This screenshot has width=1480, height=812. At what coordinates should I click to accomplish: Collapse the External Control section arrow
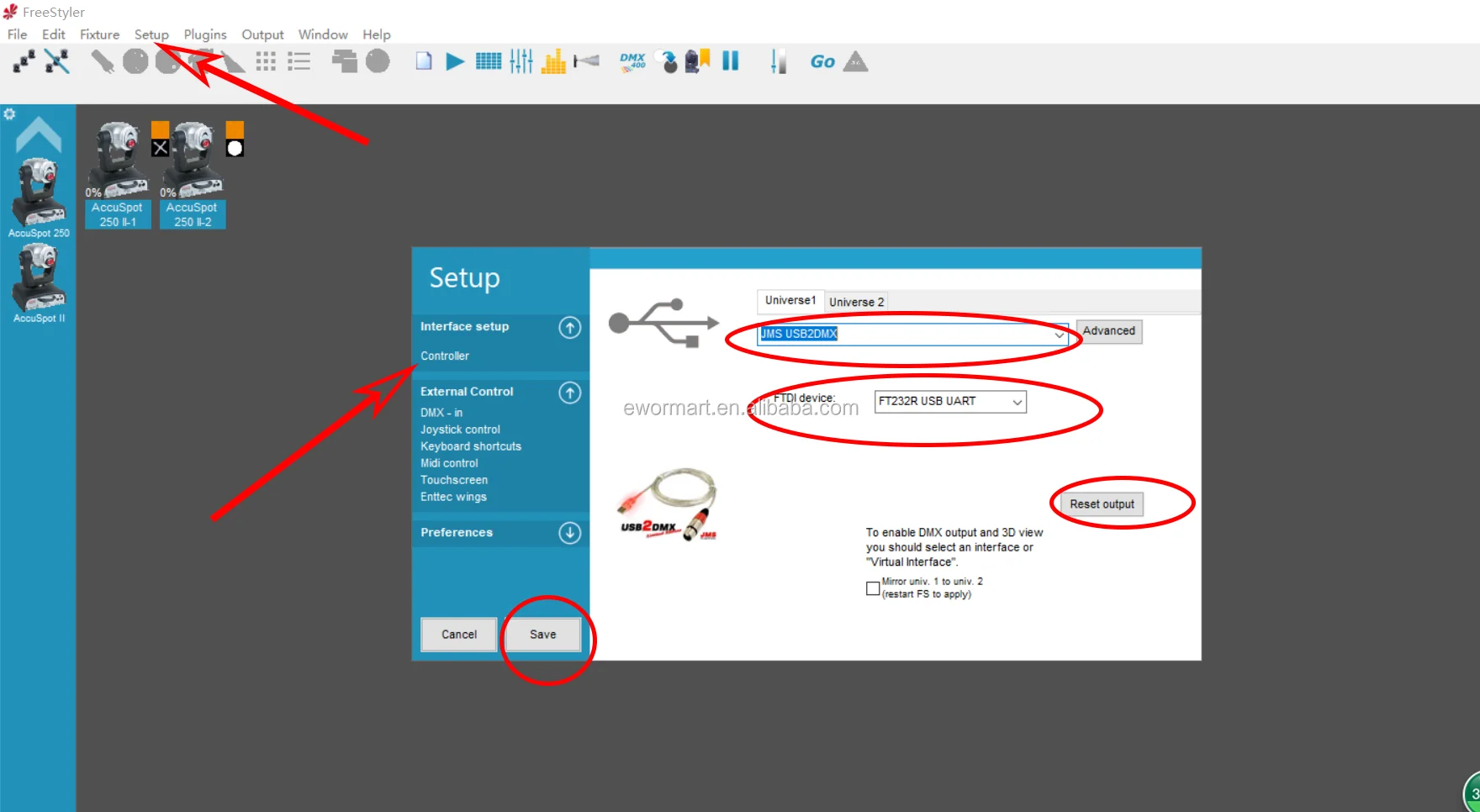click(x=569, y=393)
